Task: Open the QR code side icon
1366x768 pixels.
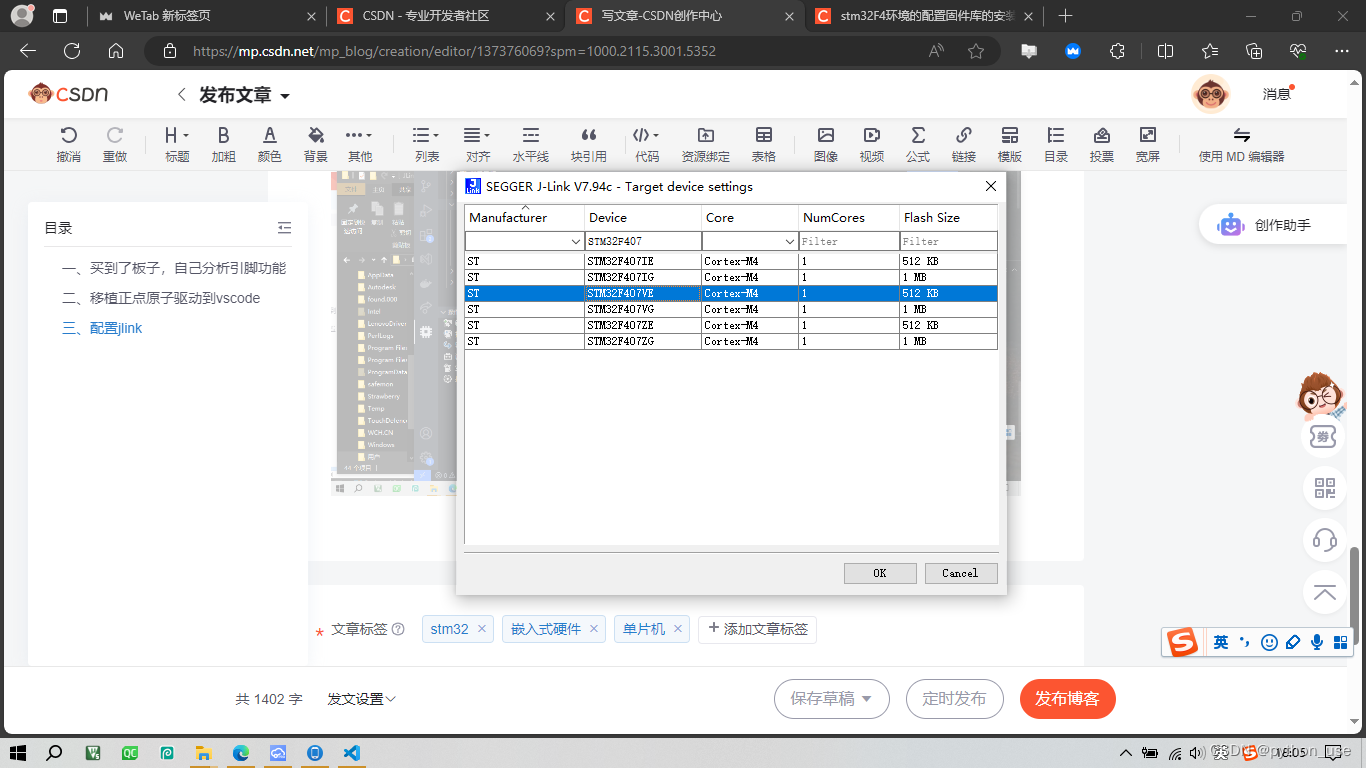Action: tap(1324, 488)
